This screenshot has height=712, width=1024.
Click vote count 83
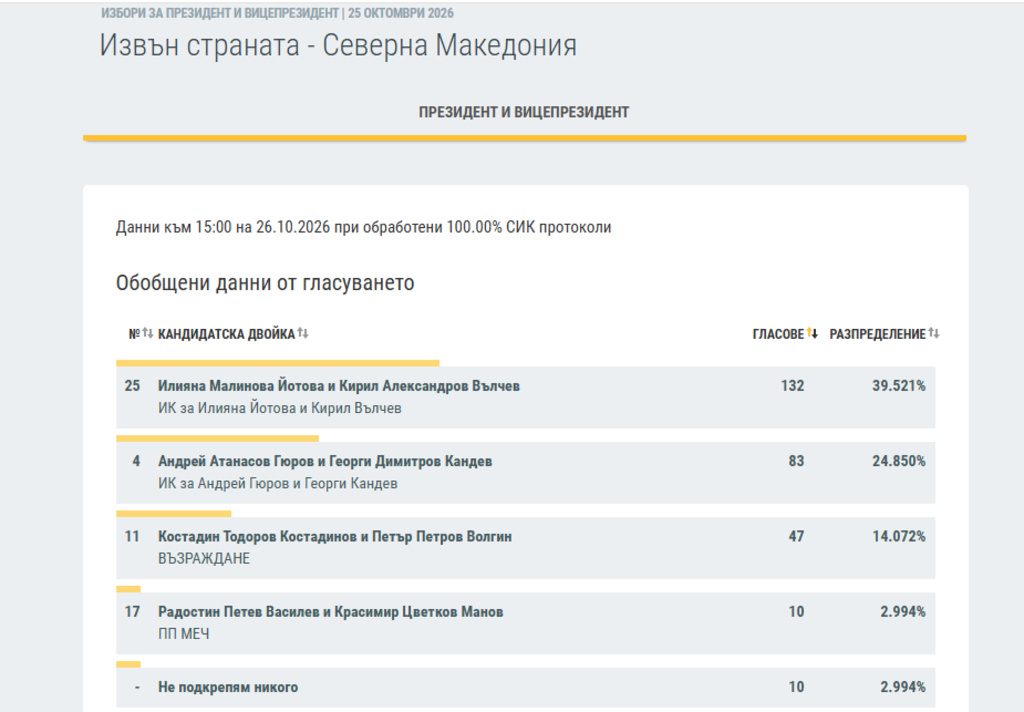coord(796,461)
